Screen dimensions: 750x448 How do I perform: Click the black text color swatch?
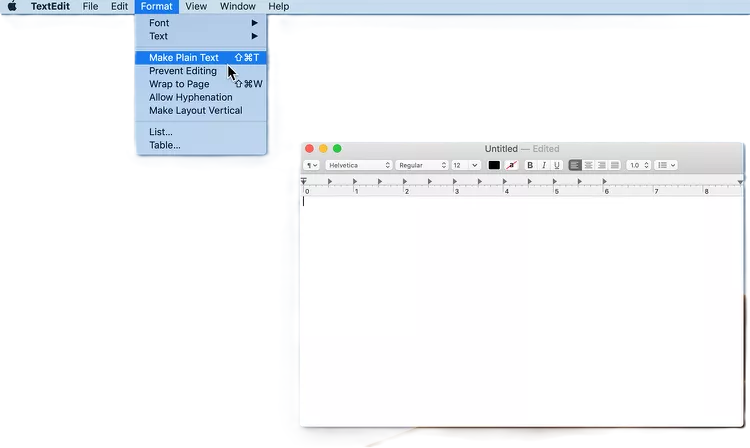(x=494, y=165)
